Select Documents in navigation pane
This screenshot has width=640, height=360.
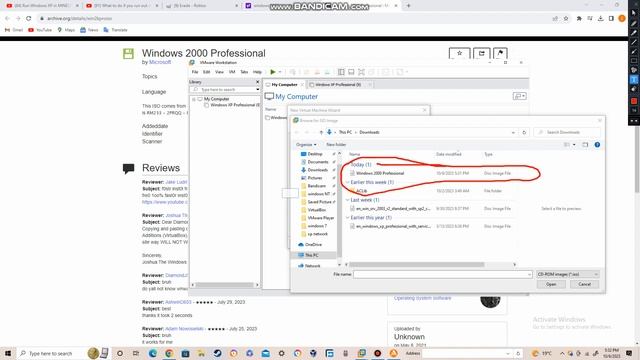click(318, 162)
